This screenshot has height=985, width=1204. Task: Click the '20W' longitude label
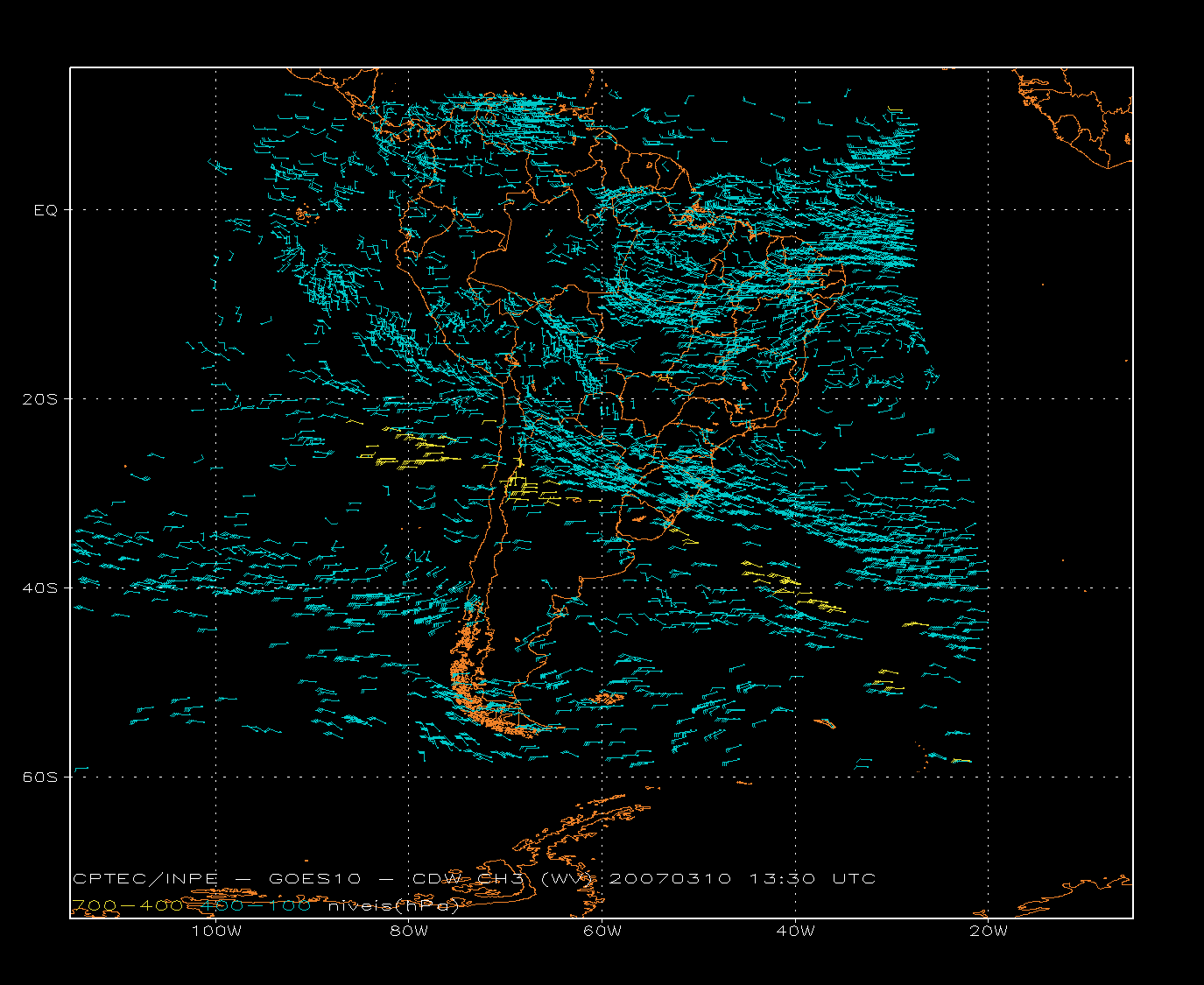coord(989,931)
